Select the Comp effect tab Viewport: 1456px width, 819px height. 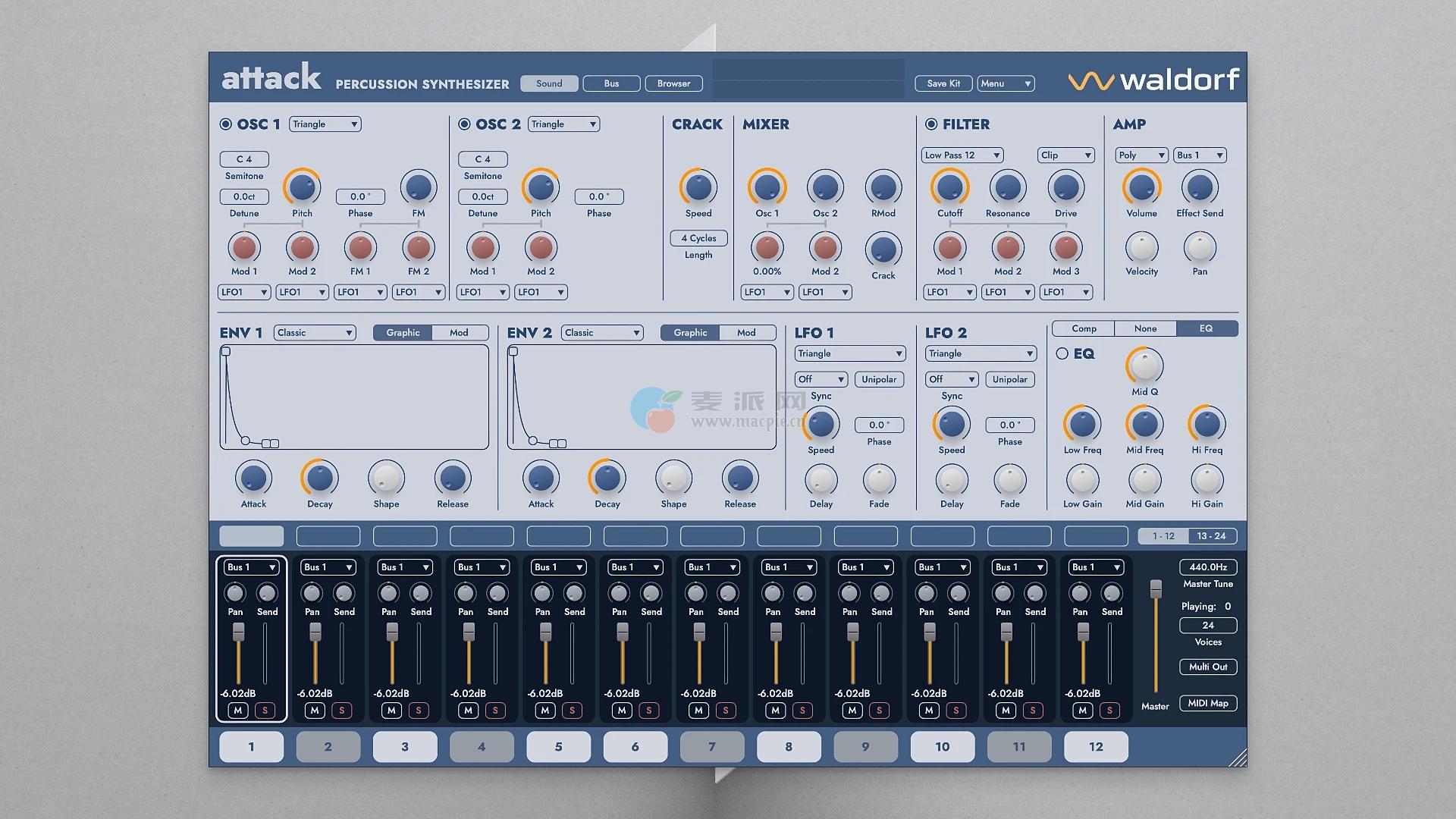(x=1084, y=328)
